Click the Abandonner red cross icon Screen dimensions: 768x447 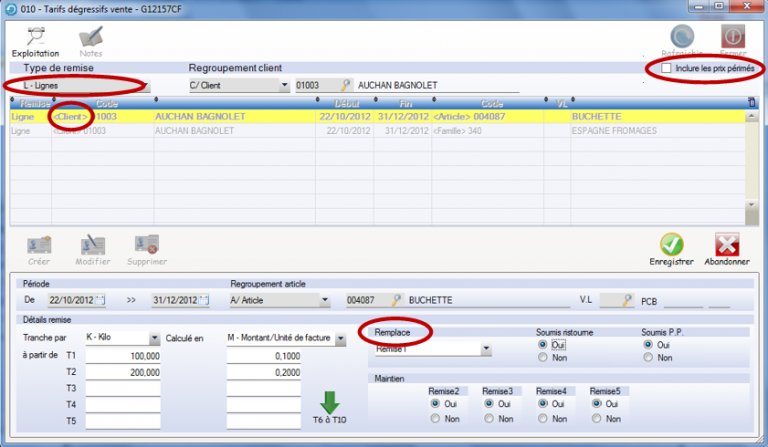click(726, 247)
